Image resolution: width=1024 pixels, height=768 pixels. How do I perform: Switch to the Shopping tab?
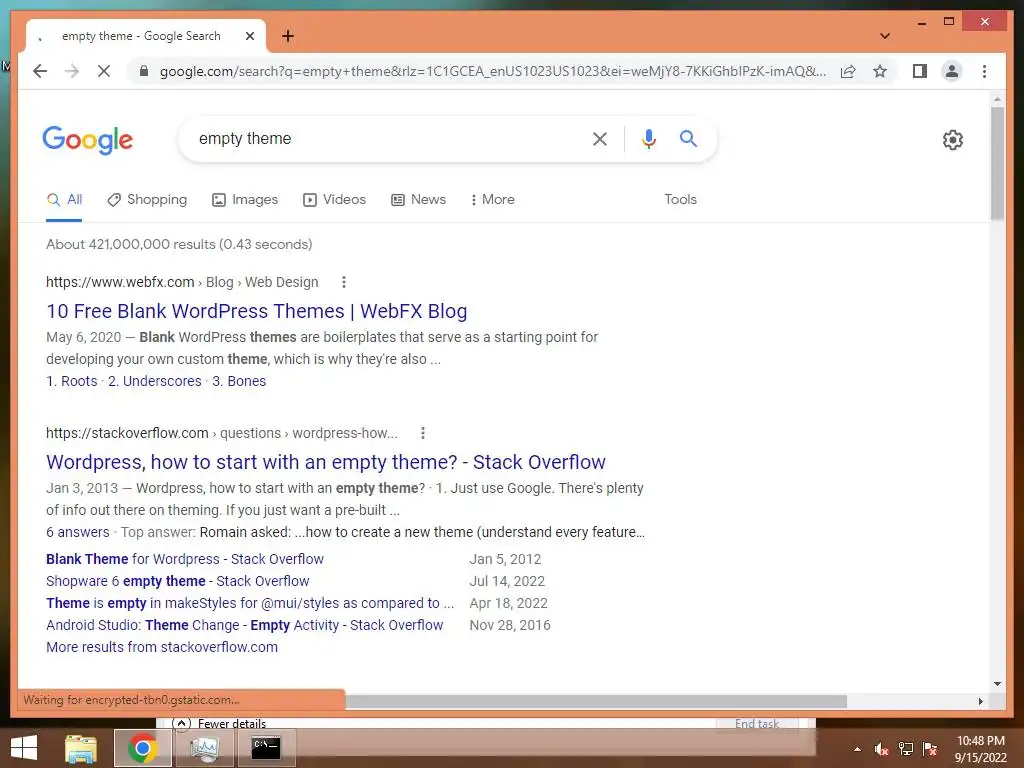tap(147, 199)
